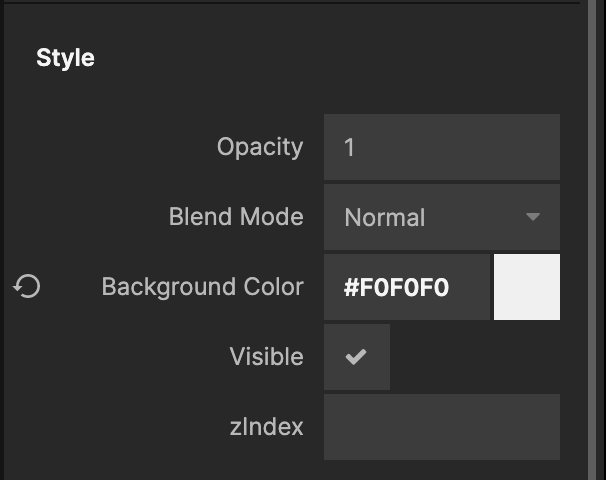Click the checkmark icon beside Visible
Screen dimensions: 606x480
coord(356,357)
